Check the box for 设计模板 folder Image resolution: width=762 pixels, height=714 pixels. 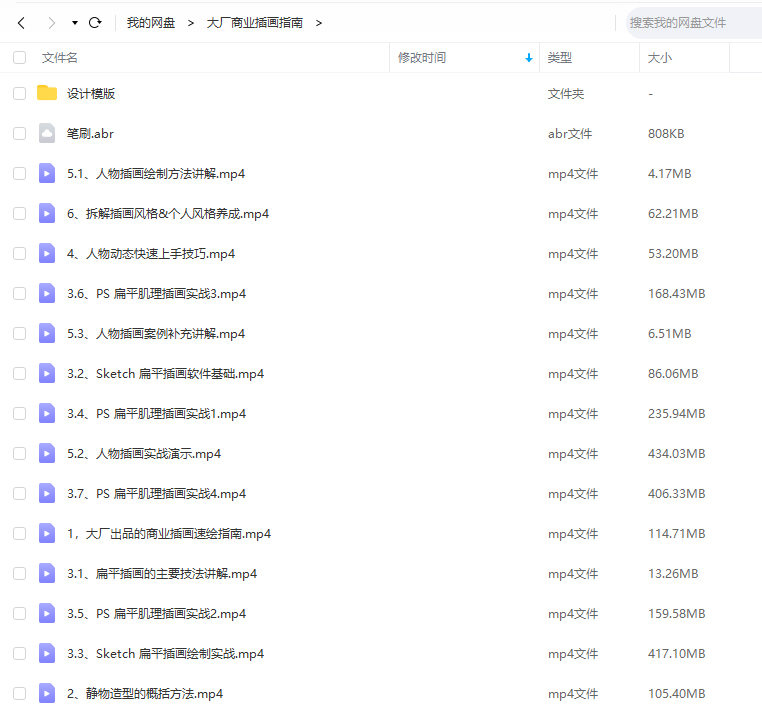20,93
